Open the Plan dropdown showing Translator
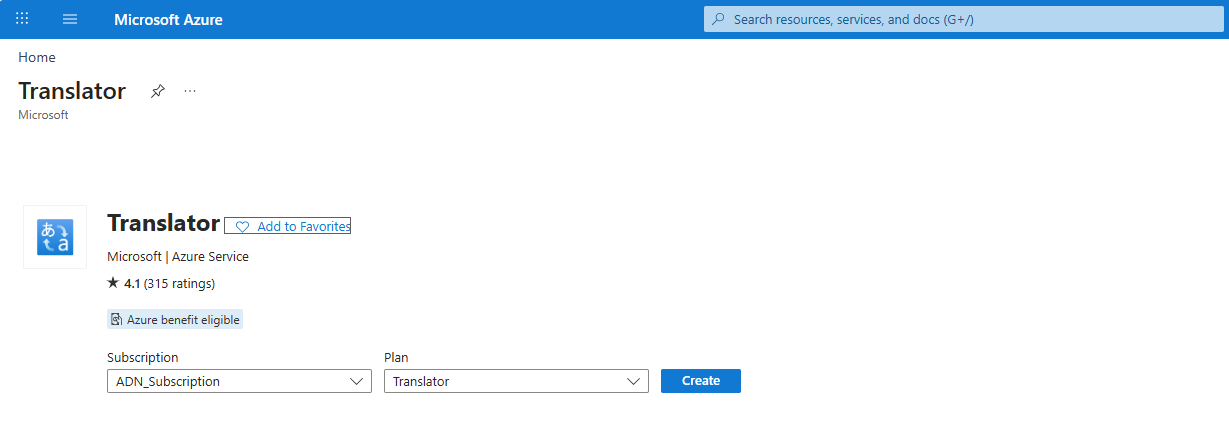 (x=516, y=381)
